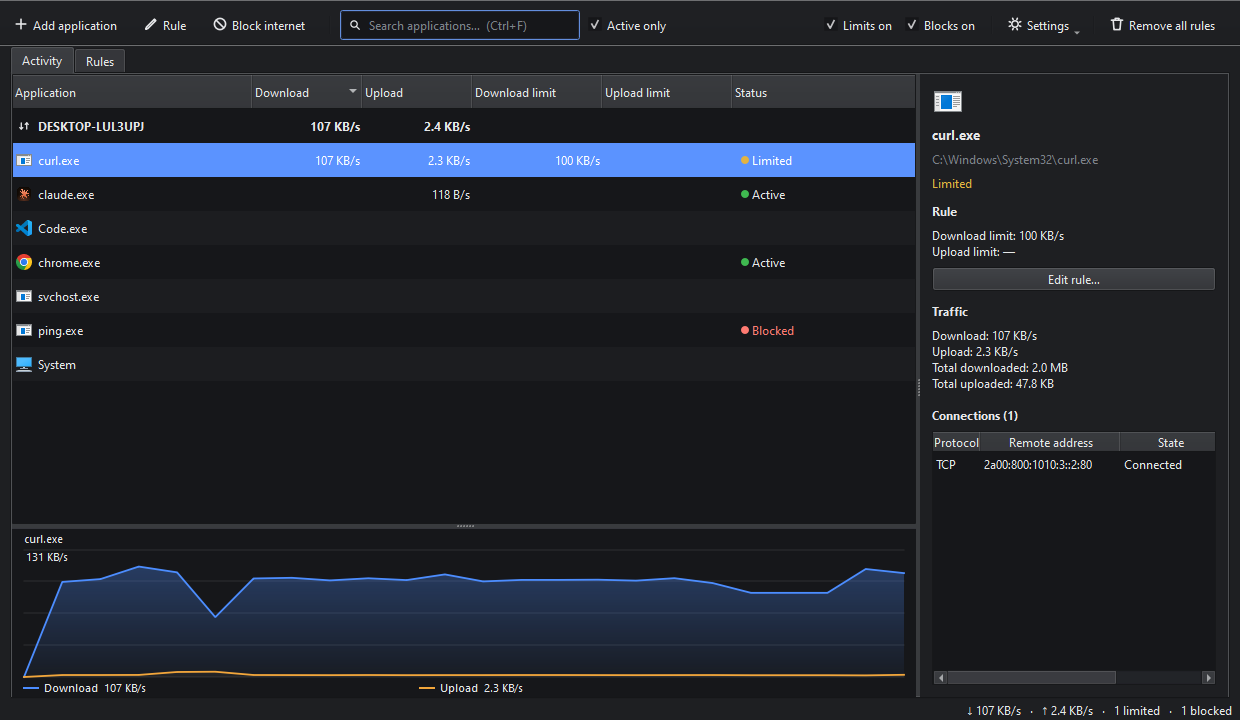
Task: Click the System monitor icon
Action: point(24,364)
